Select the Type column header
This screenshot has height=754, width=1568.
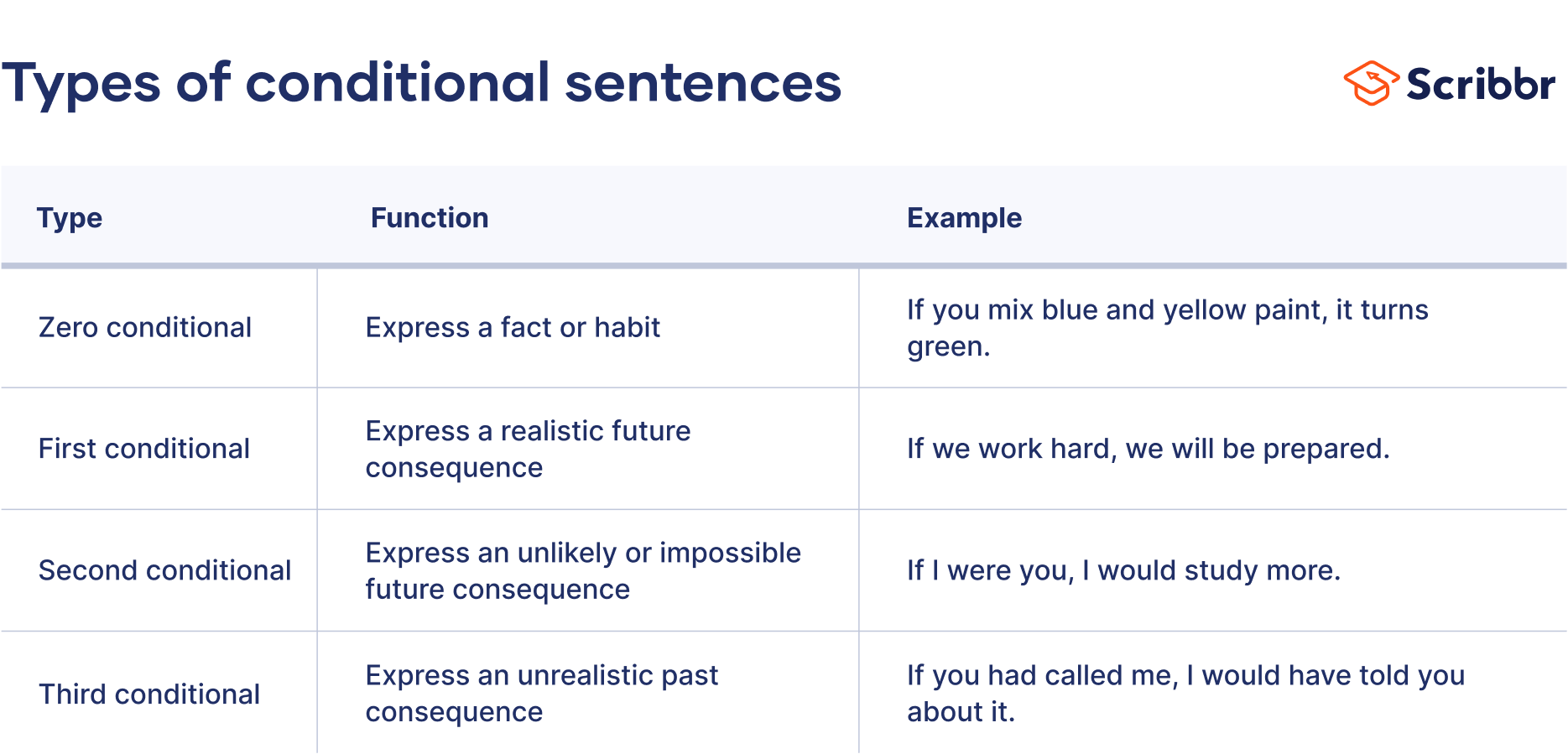click(70, 218)
